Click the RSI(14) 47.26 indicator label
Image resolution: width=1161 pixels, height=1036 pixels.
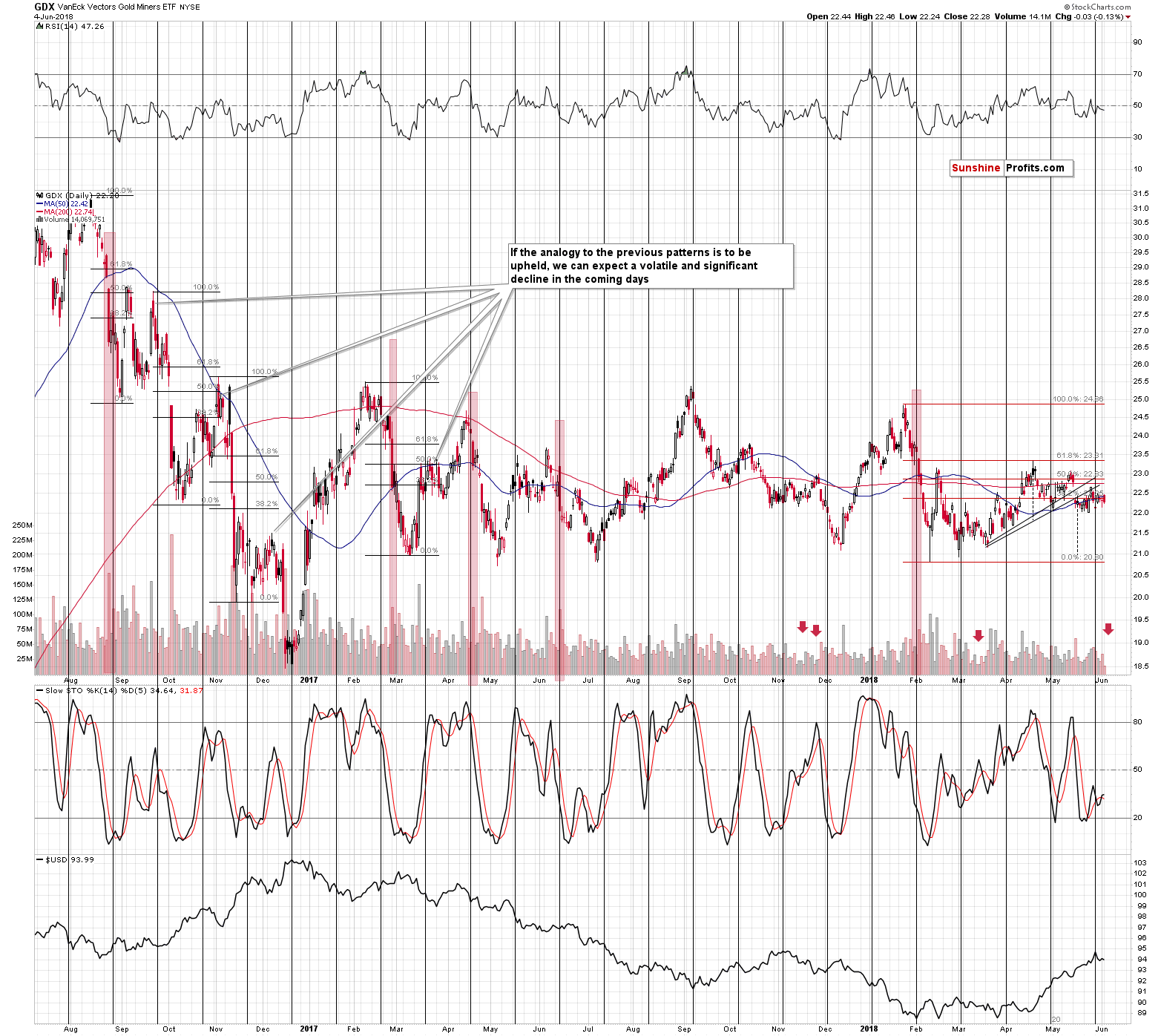coord(71,26)
